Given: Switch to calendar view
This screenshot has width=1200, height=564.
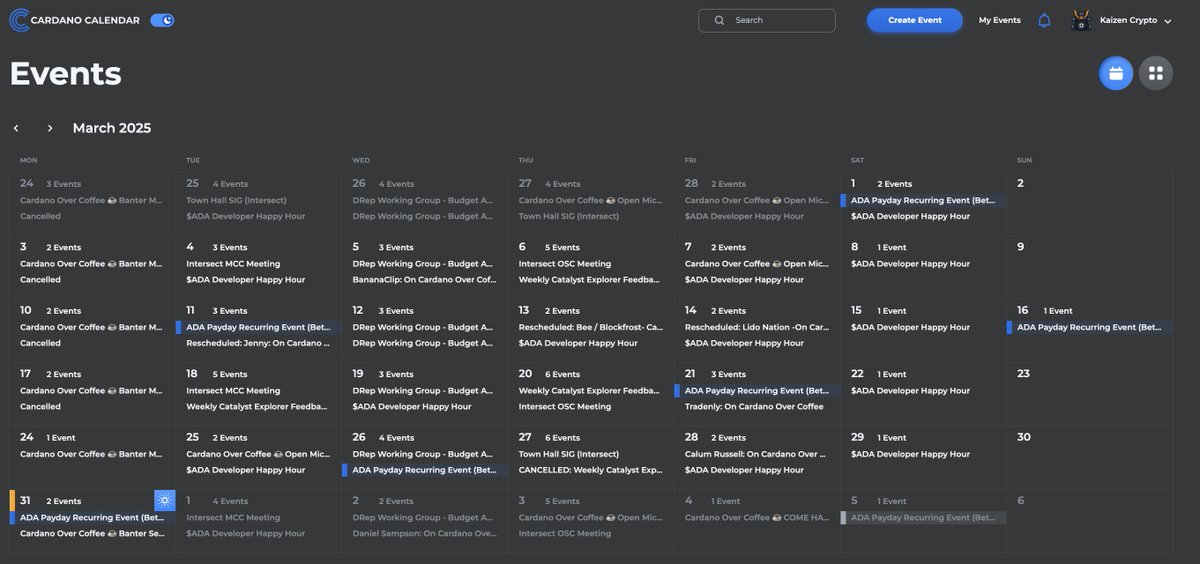Looking at the screenshot, I should click(x=1116, y=73).
